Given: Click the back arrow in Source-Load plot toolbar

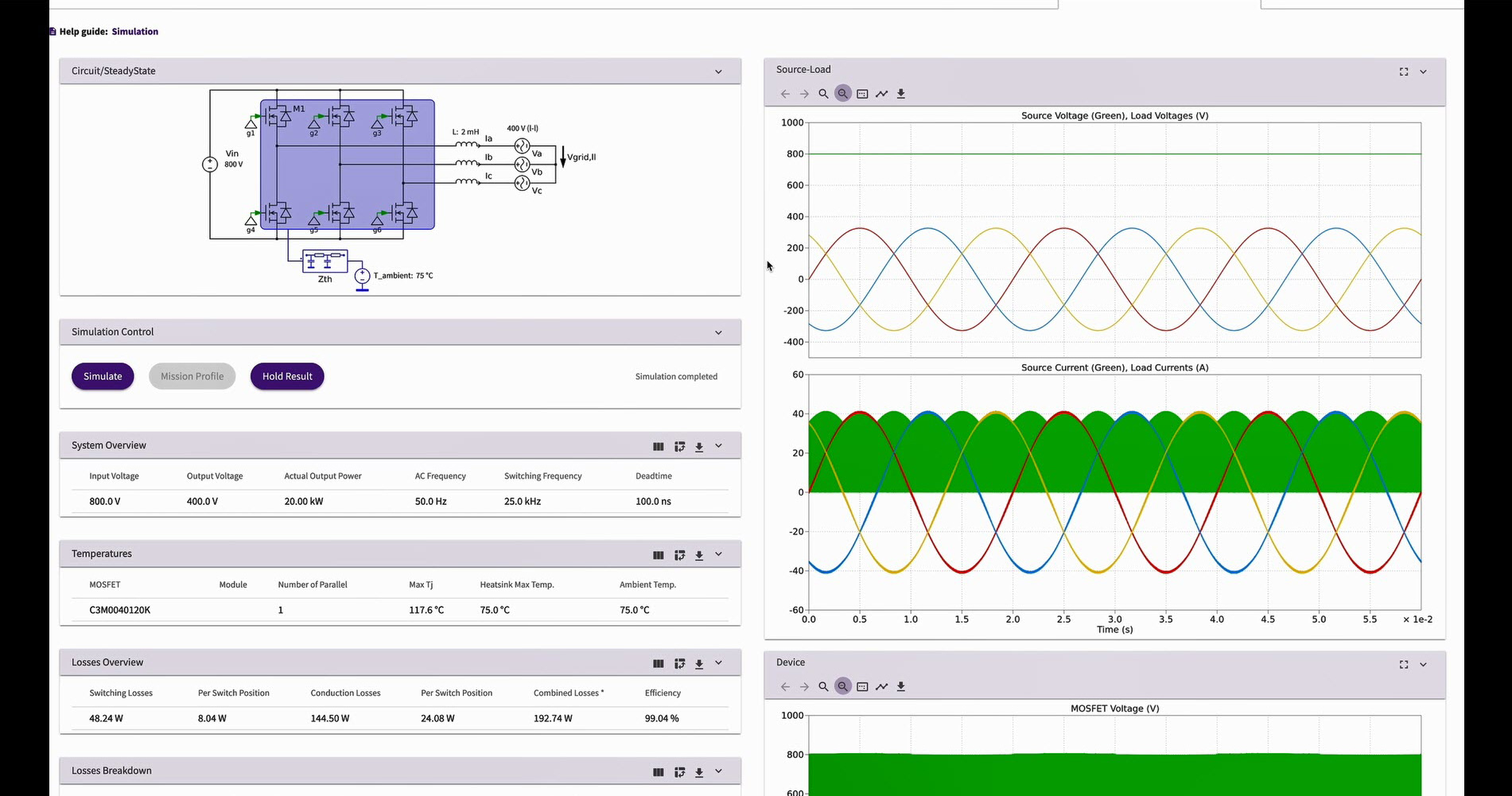Looking at the screenshot, I should tap(785, 94).
